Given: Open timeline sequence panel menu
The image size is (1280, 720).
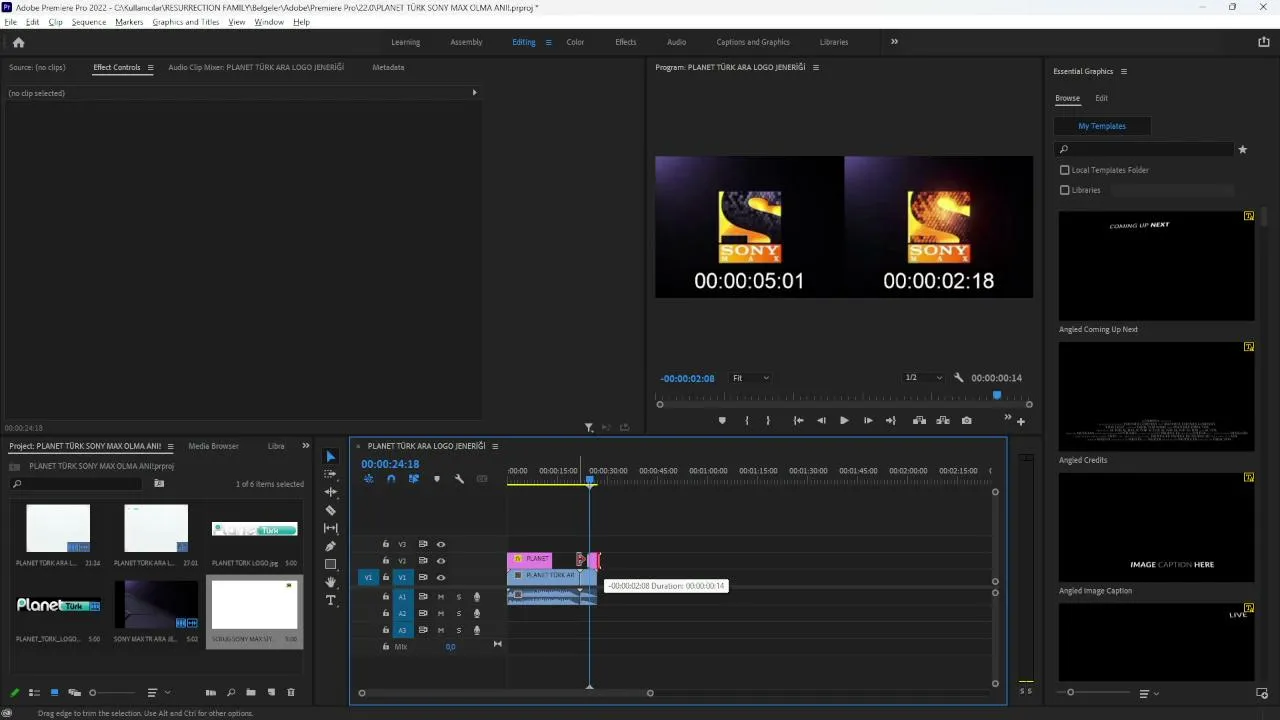Looking at the screenshot, I should click(495, 446).
